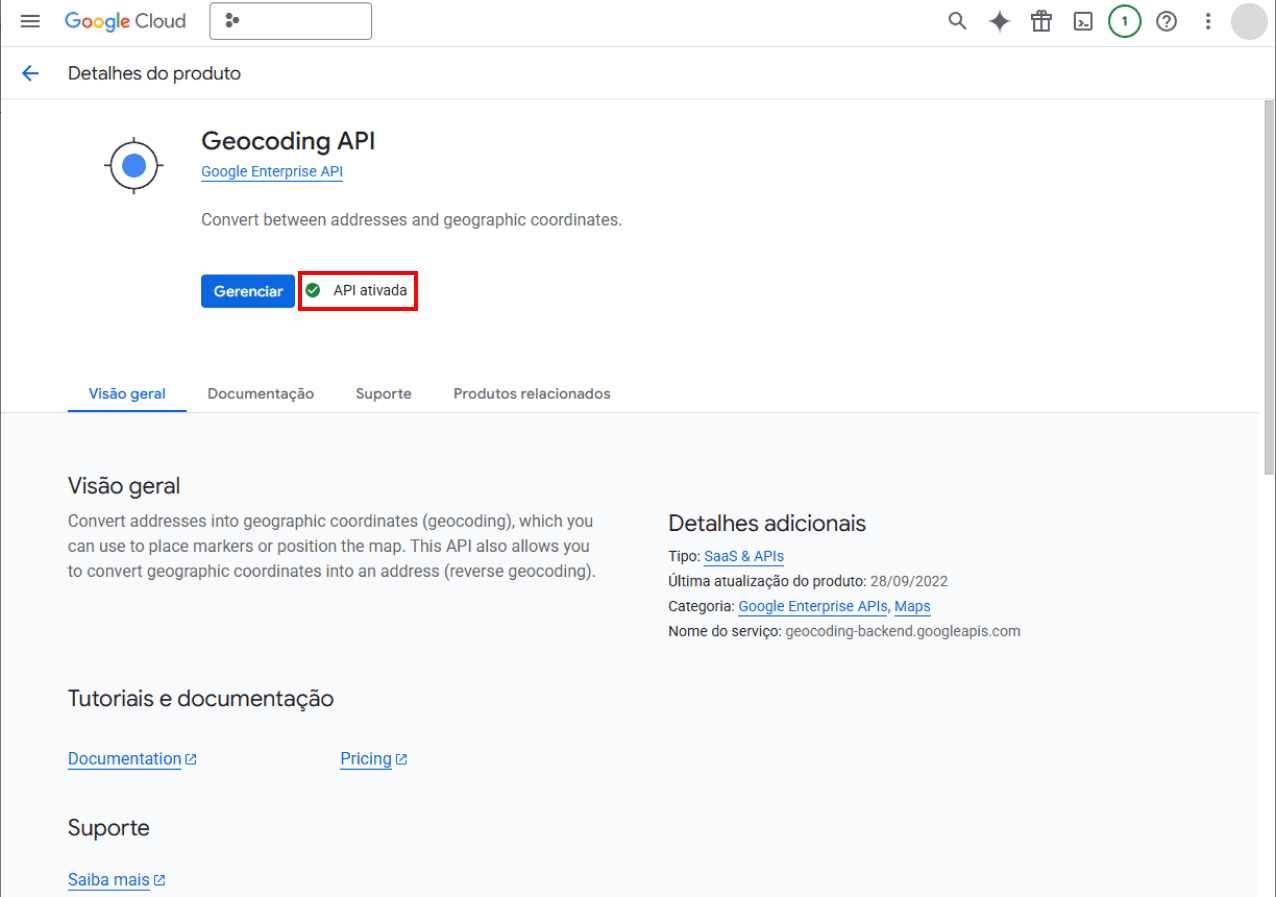
Task: Open the main navigation hamburger menu
Action: (30, 21)
